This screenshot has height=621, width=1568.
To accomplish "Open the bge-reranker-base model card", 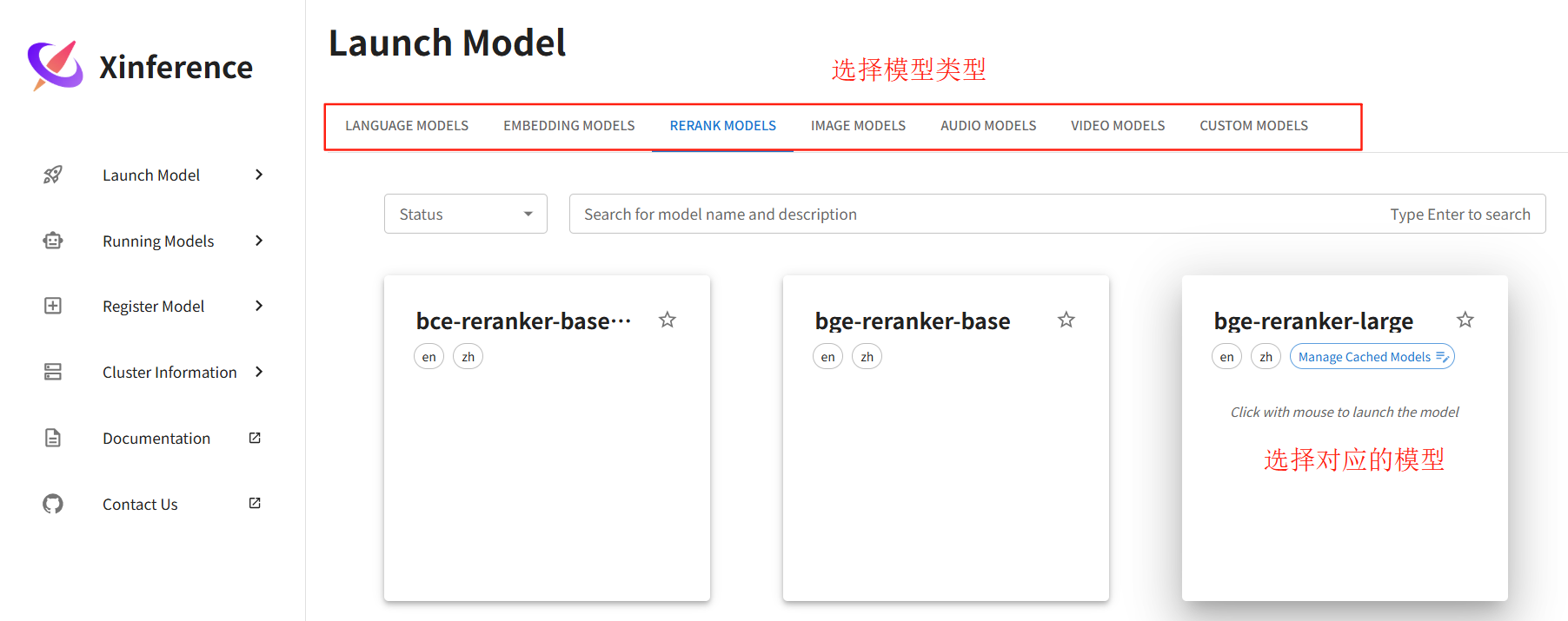I will [946, 438].
